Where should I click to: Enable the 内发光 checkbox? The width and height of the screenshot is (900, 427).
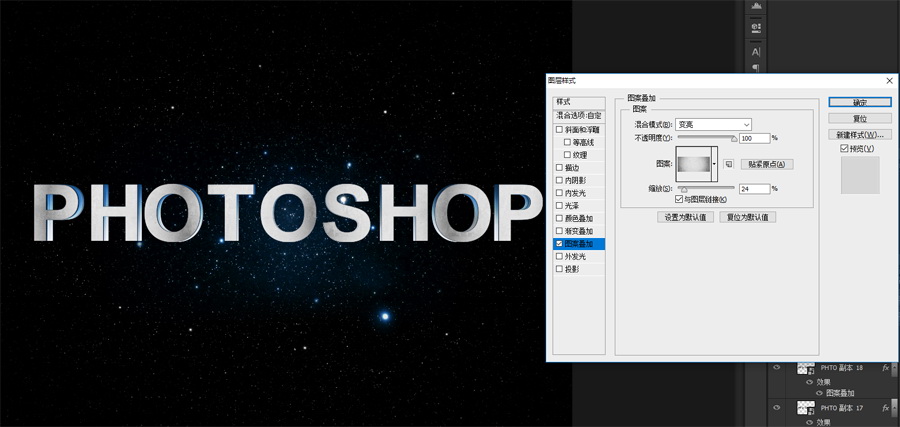560,193
